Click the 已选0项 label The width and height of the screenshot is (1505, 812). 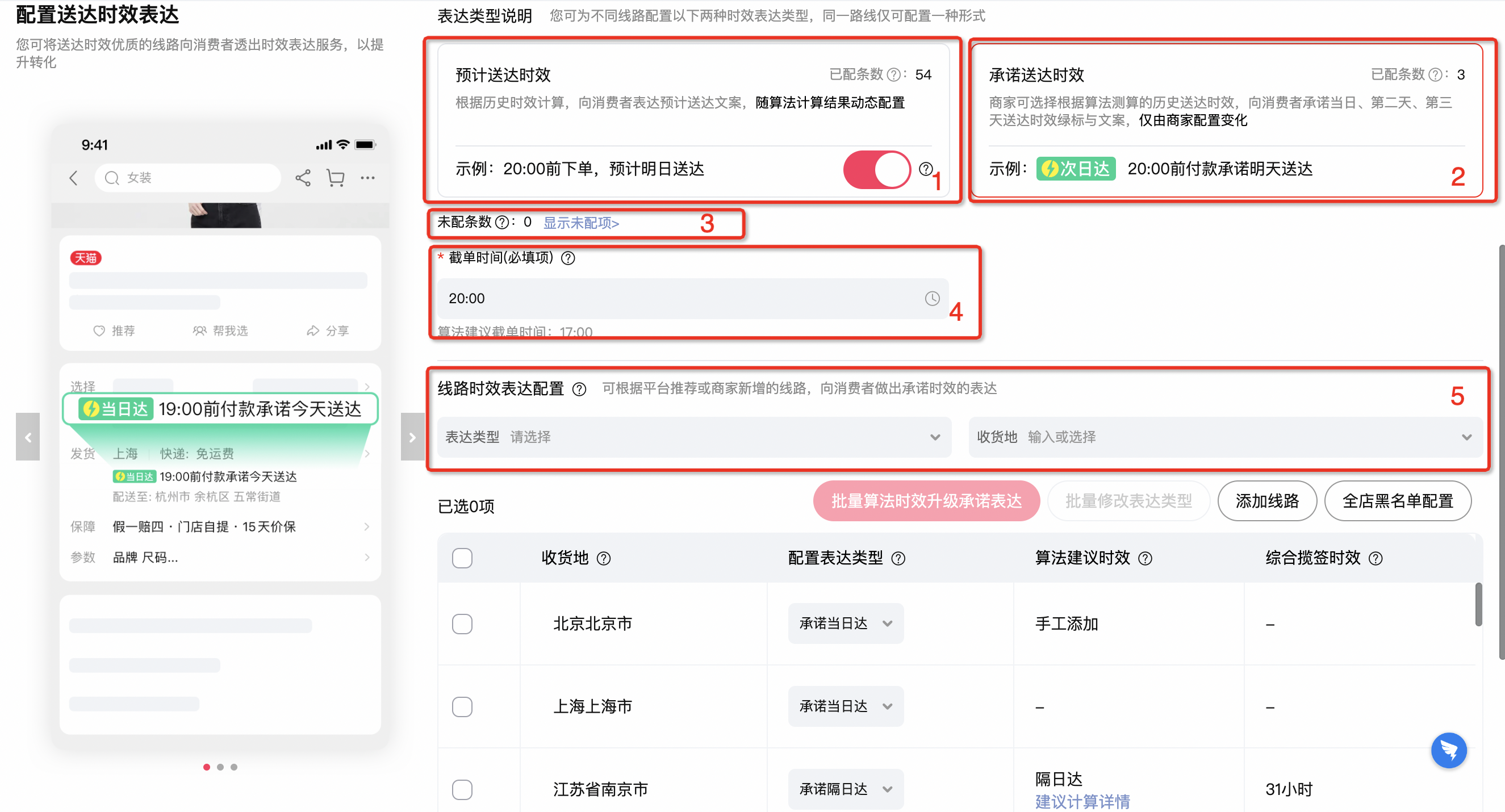466,507
